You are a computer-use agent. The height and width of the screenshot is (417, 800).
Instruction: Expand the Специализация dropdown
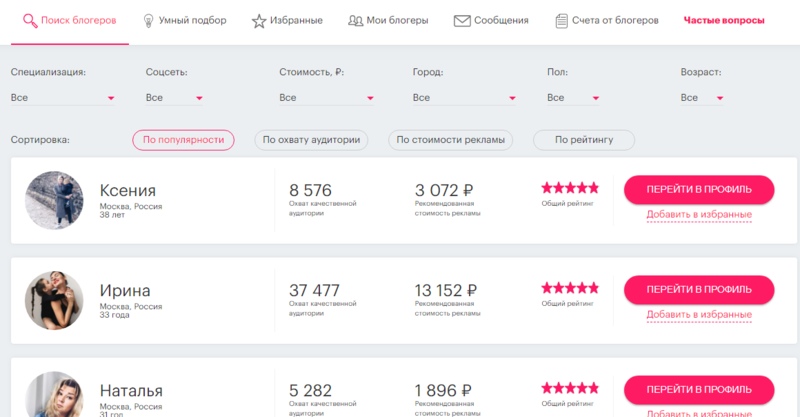pos(63,98)
